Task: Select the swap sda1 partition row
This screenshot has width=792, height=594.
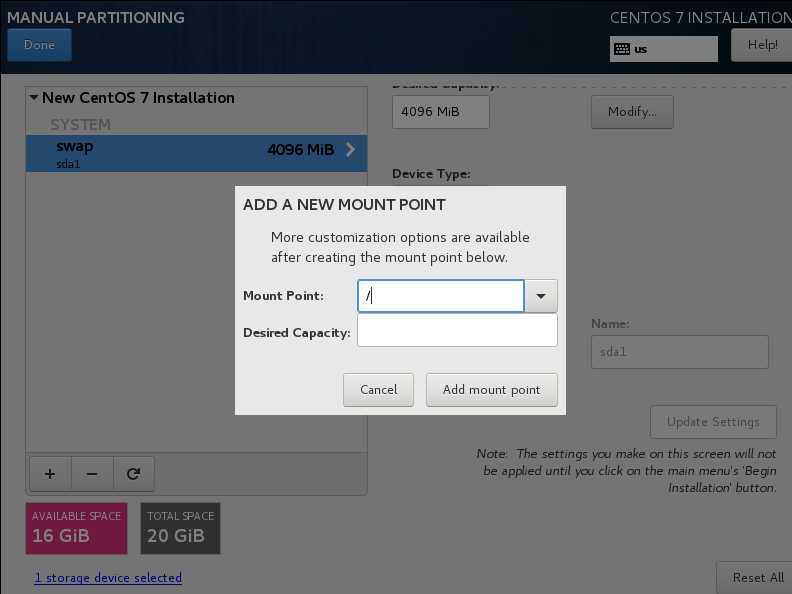Action: click(196, 153)
